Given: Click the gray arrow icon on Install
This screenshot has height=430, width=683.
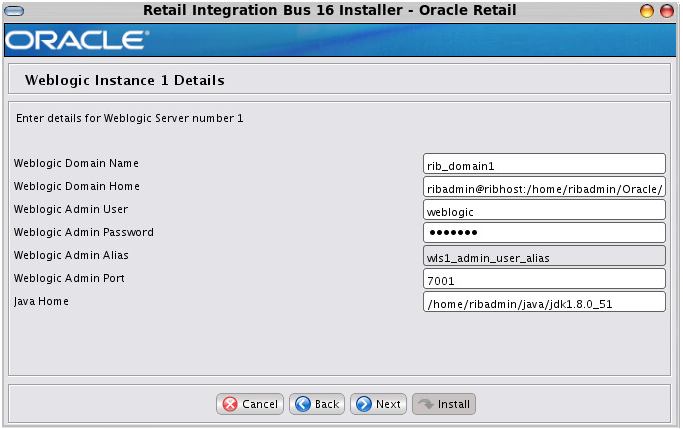Looking at the screenshot, I should 426,404.
